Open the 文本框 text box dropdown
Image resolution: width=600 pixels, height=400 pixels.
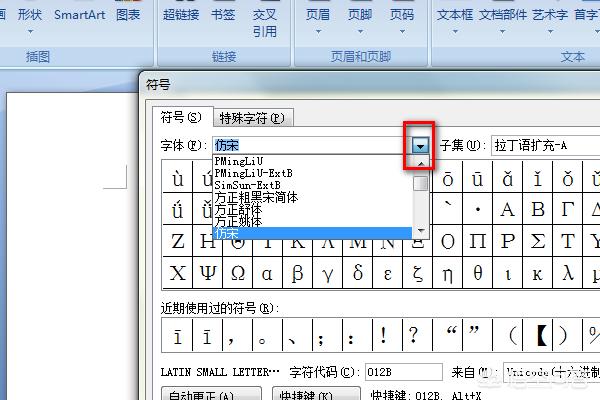(x=455, y=21)
